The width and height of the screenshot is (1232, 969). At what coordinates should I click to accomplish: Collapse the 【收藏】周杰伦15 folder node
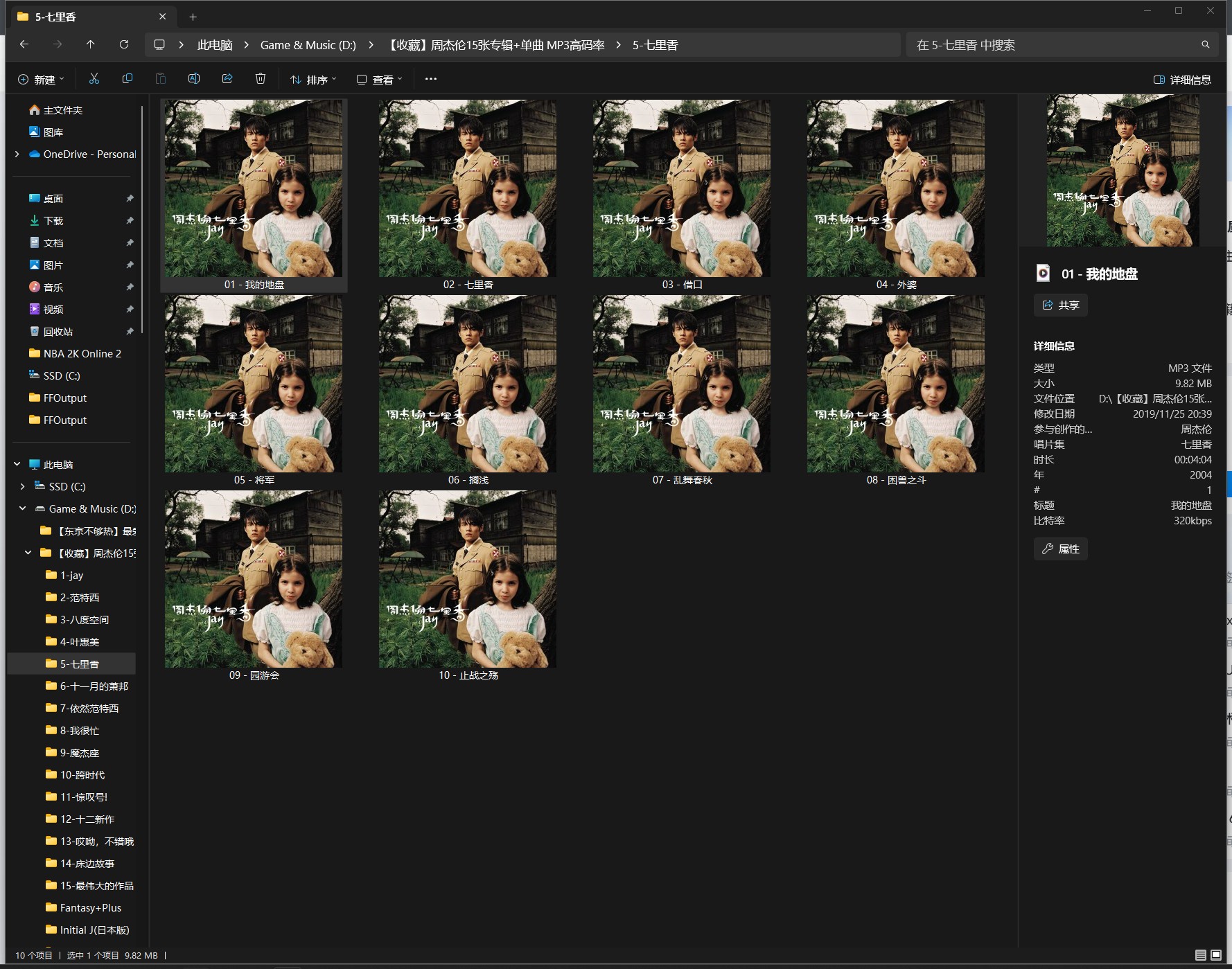(x=28, y=553)
